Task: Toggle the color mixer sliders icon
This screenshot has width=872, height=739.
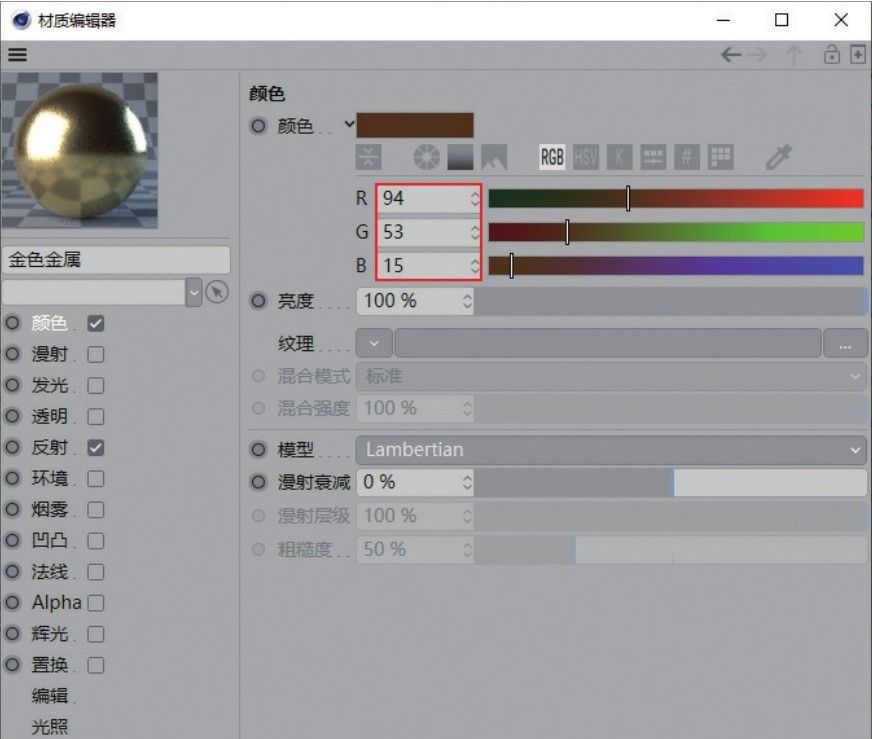Action: click(653, 157)
